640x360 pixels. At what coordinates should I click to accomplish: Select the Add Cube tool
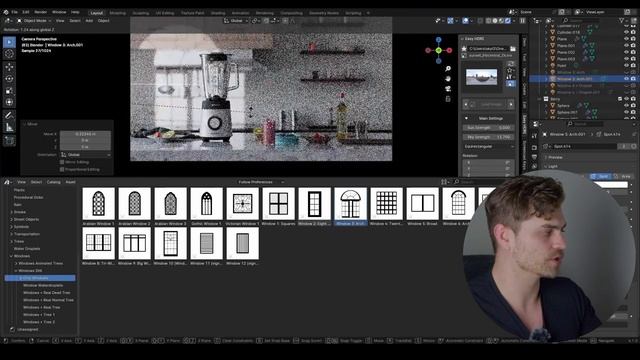9,141
